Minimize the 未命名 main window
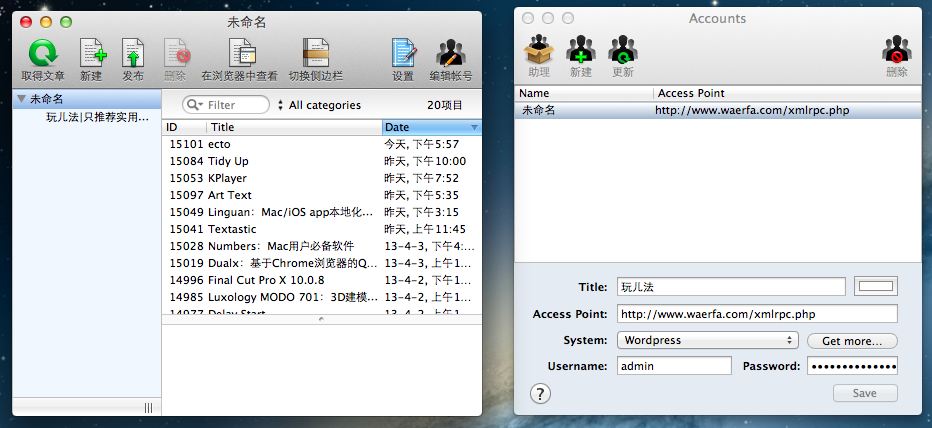932x428 pixels. 46,22
